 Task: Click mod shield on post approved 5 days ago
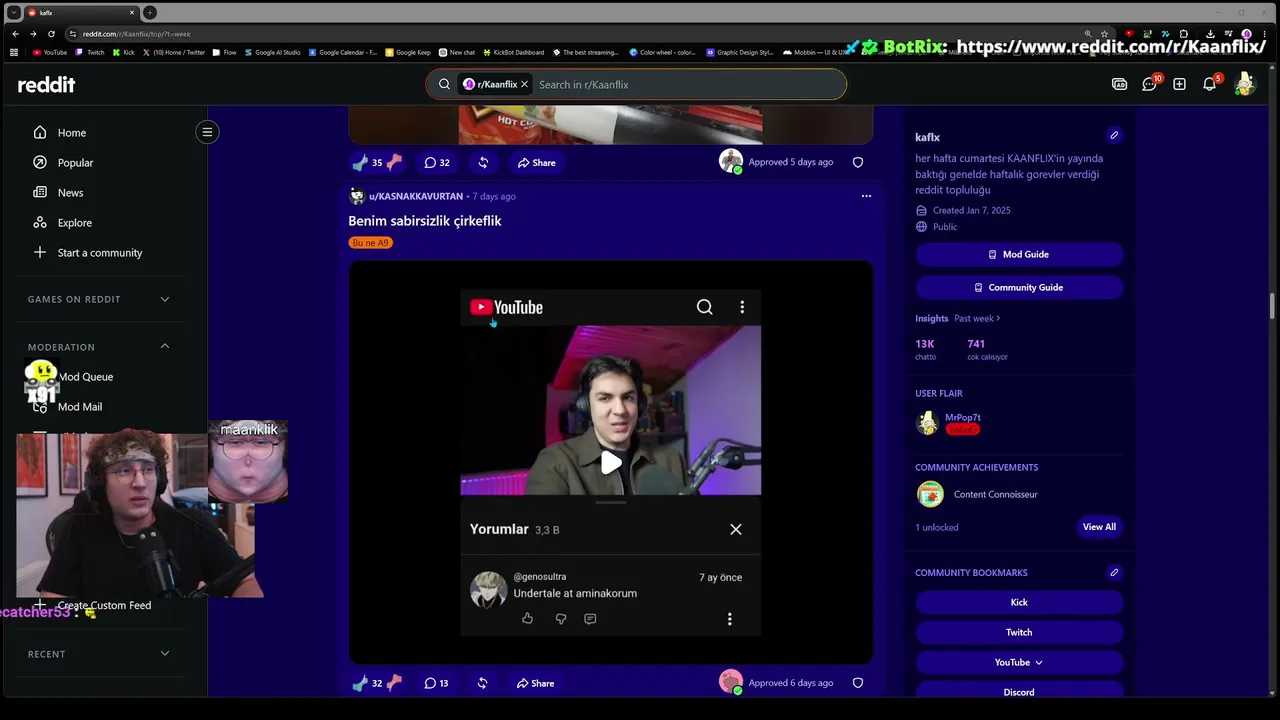858,162
